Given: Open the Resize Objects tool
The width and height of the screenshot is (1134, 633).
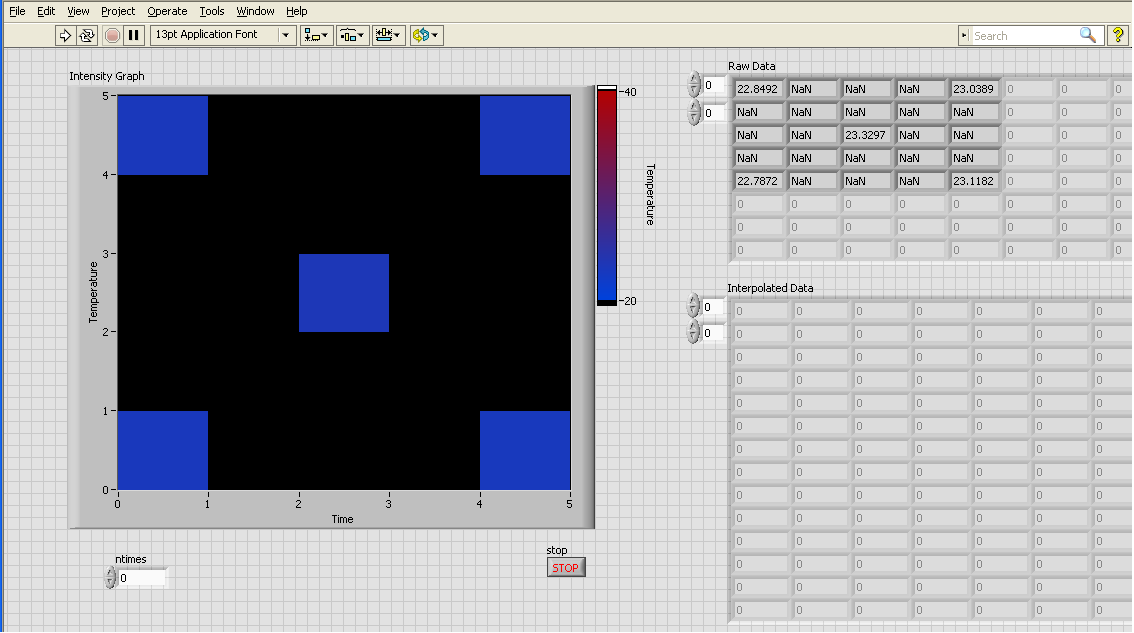Looking at the screenshot, I should pos(388,35).
